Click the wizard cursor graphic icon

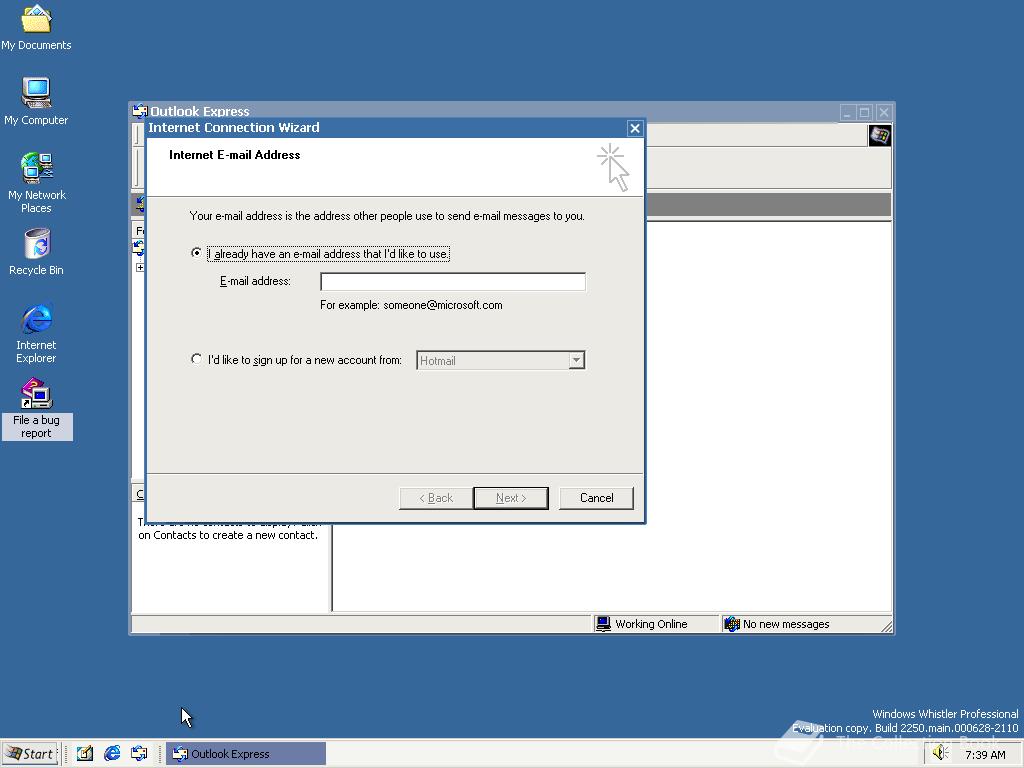[x=614, y=167]
